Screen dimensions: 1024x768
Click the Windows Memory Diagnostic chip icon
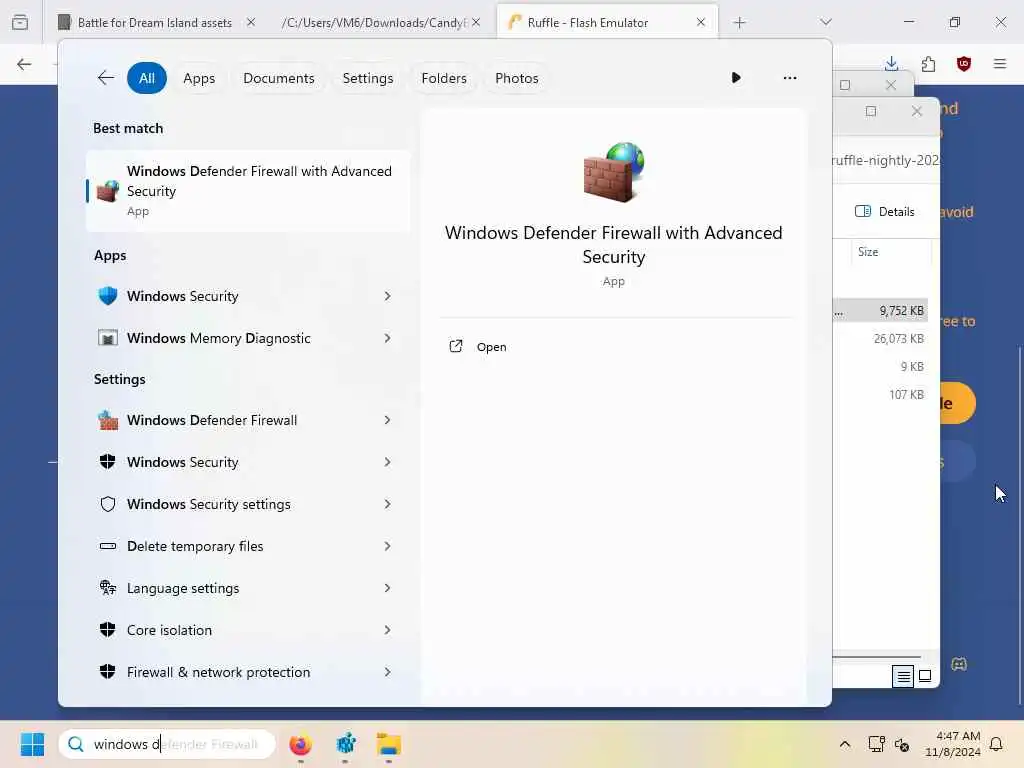(108, 338)
